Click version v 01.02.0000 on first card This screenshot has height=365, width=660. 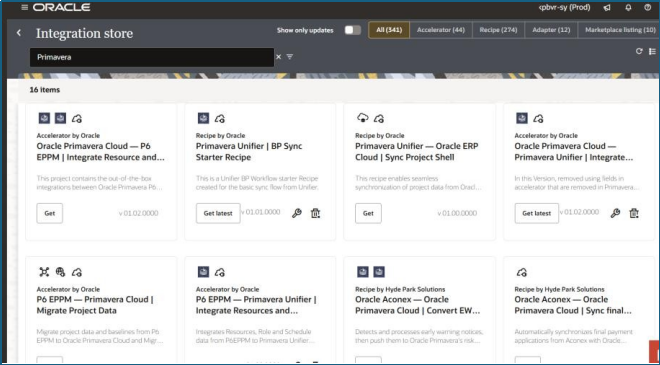tap(138, 213)
